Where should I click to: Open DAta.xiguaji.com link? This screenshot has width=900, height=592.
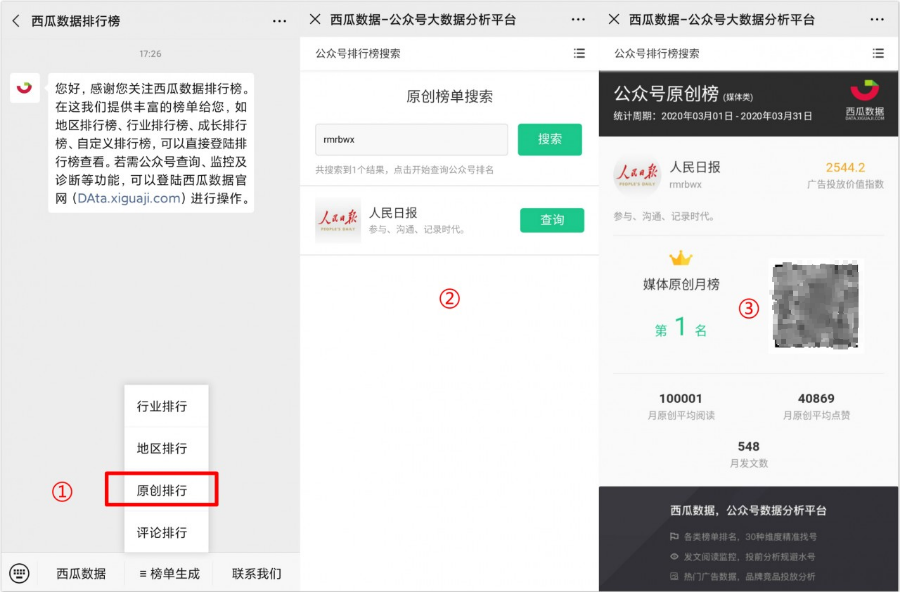point(129,198)
